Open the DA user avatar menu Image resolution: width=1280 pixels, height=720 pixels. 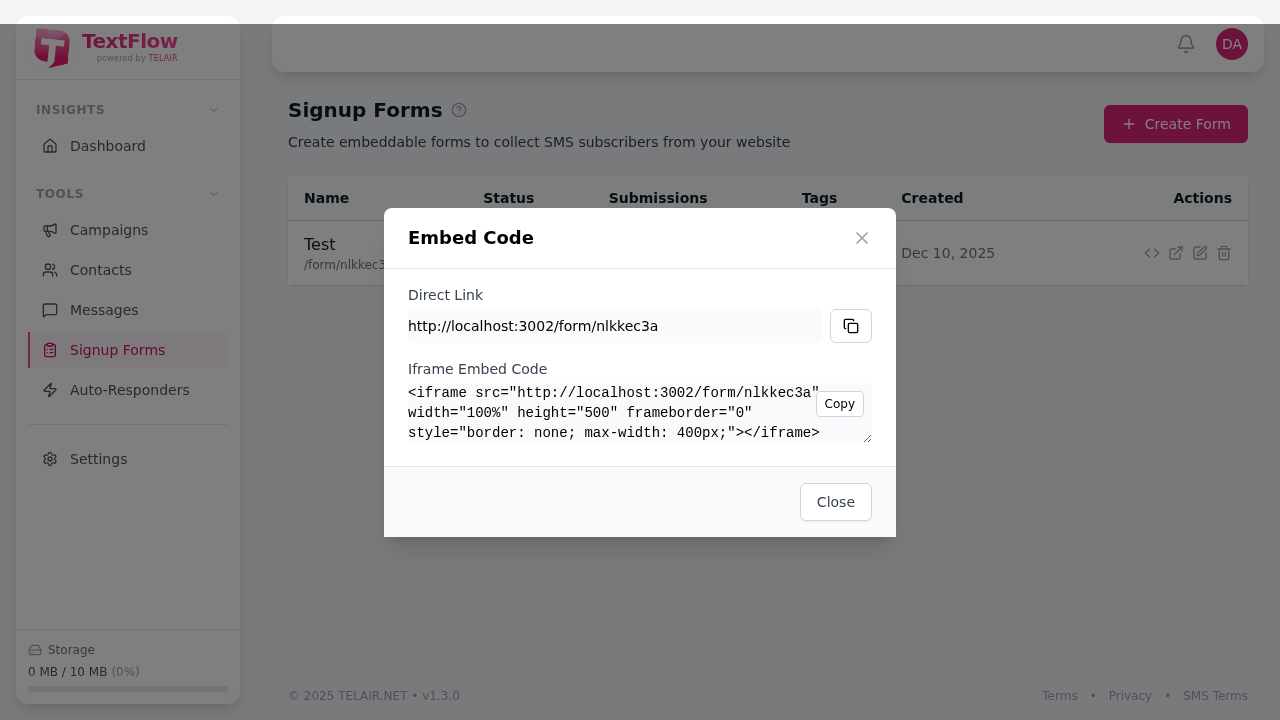tap(1232, 44)
